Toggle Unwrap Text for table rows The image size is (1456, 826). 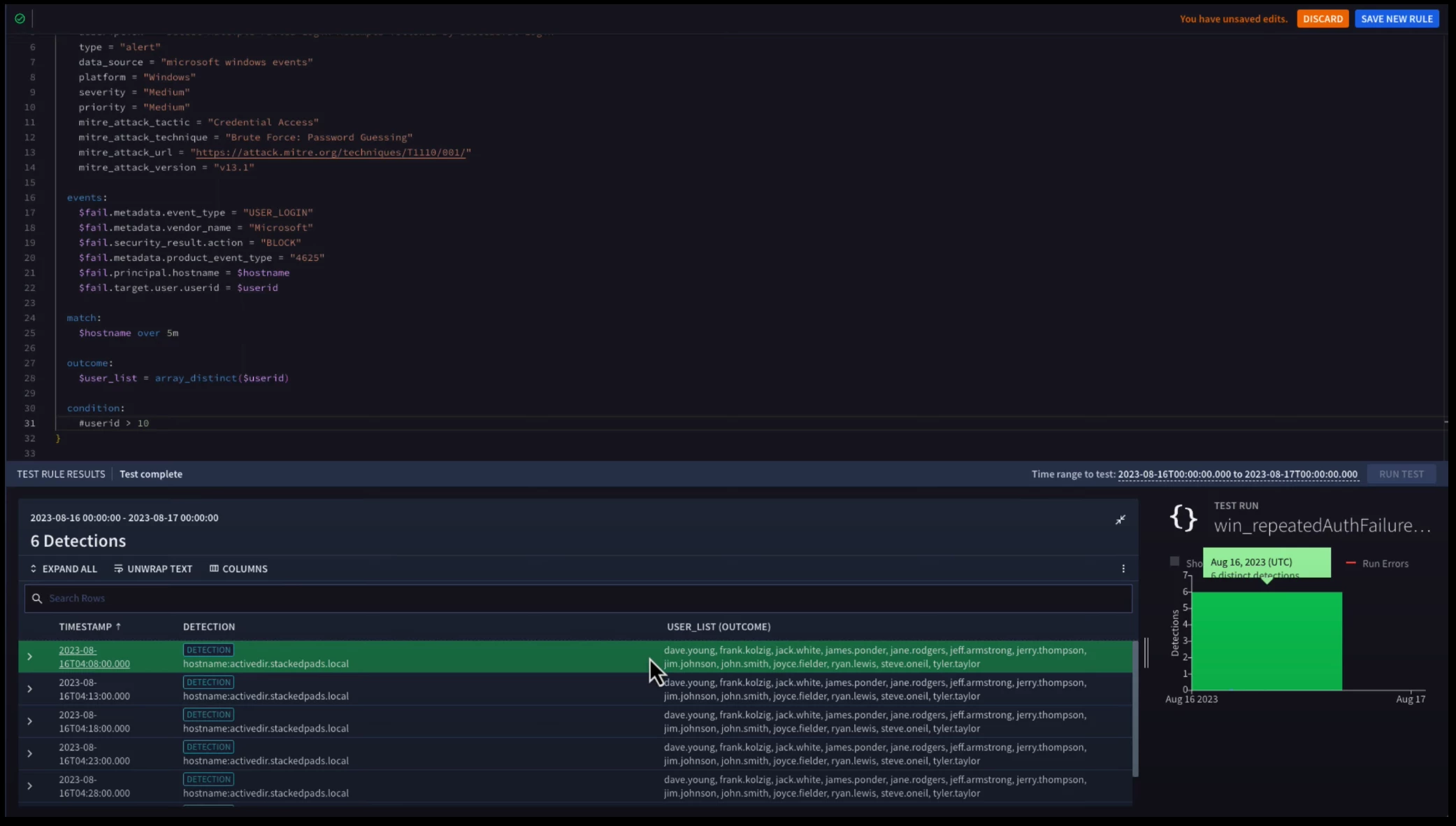(x=153, y=569)
